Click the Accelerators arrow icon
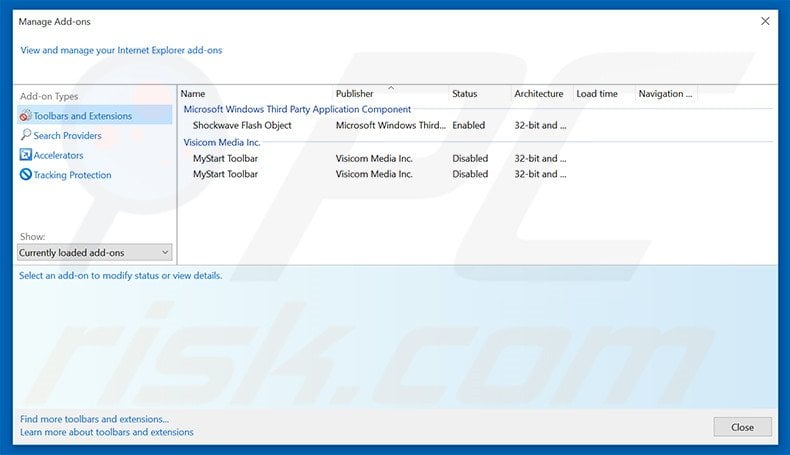The height and width of the screenshot is (455, 790). (25, 155)
